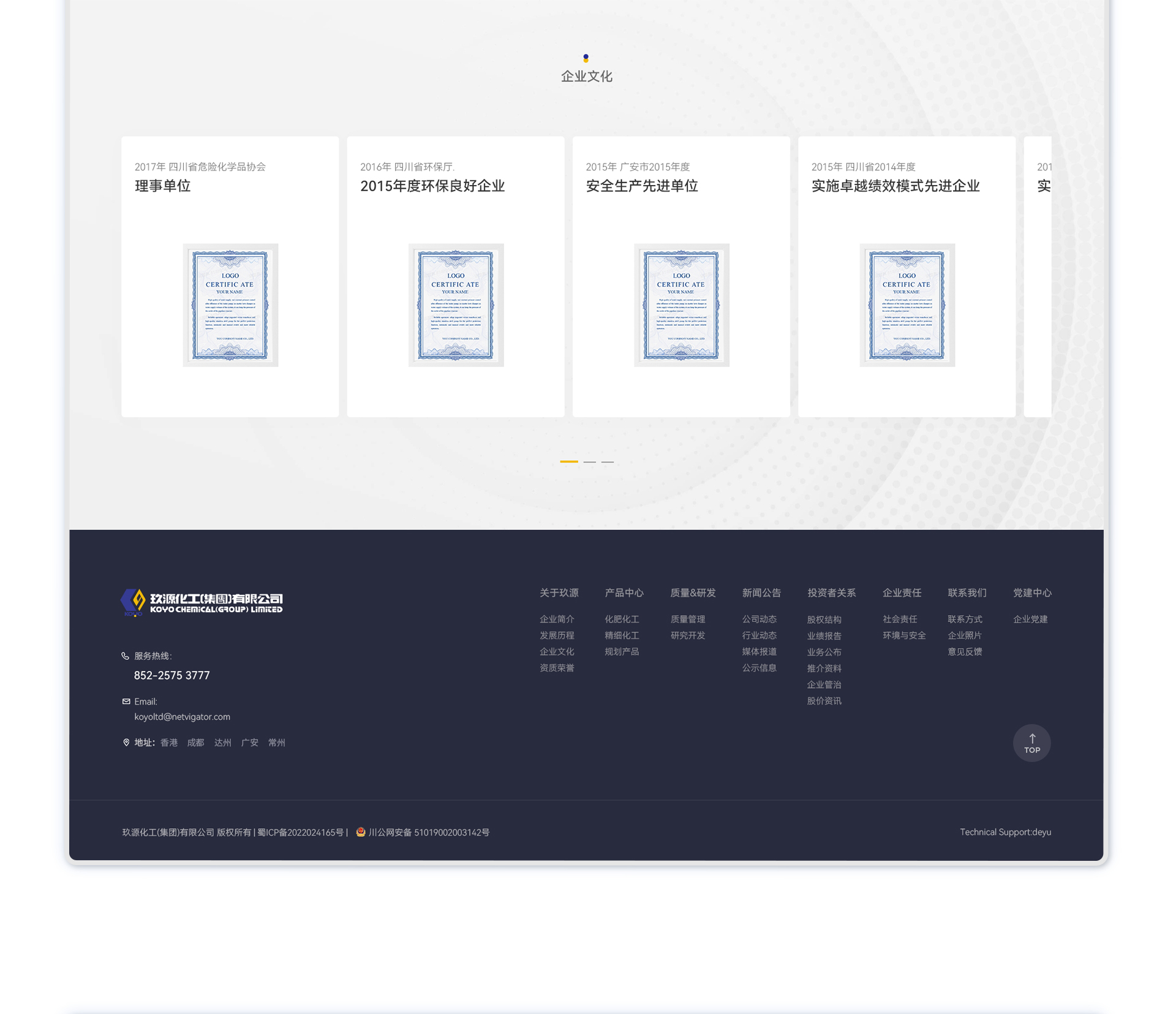Open the 理事单位 certificate image
This screenshot has width=1176, height=1014.
click(230, 305)
